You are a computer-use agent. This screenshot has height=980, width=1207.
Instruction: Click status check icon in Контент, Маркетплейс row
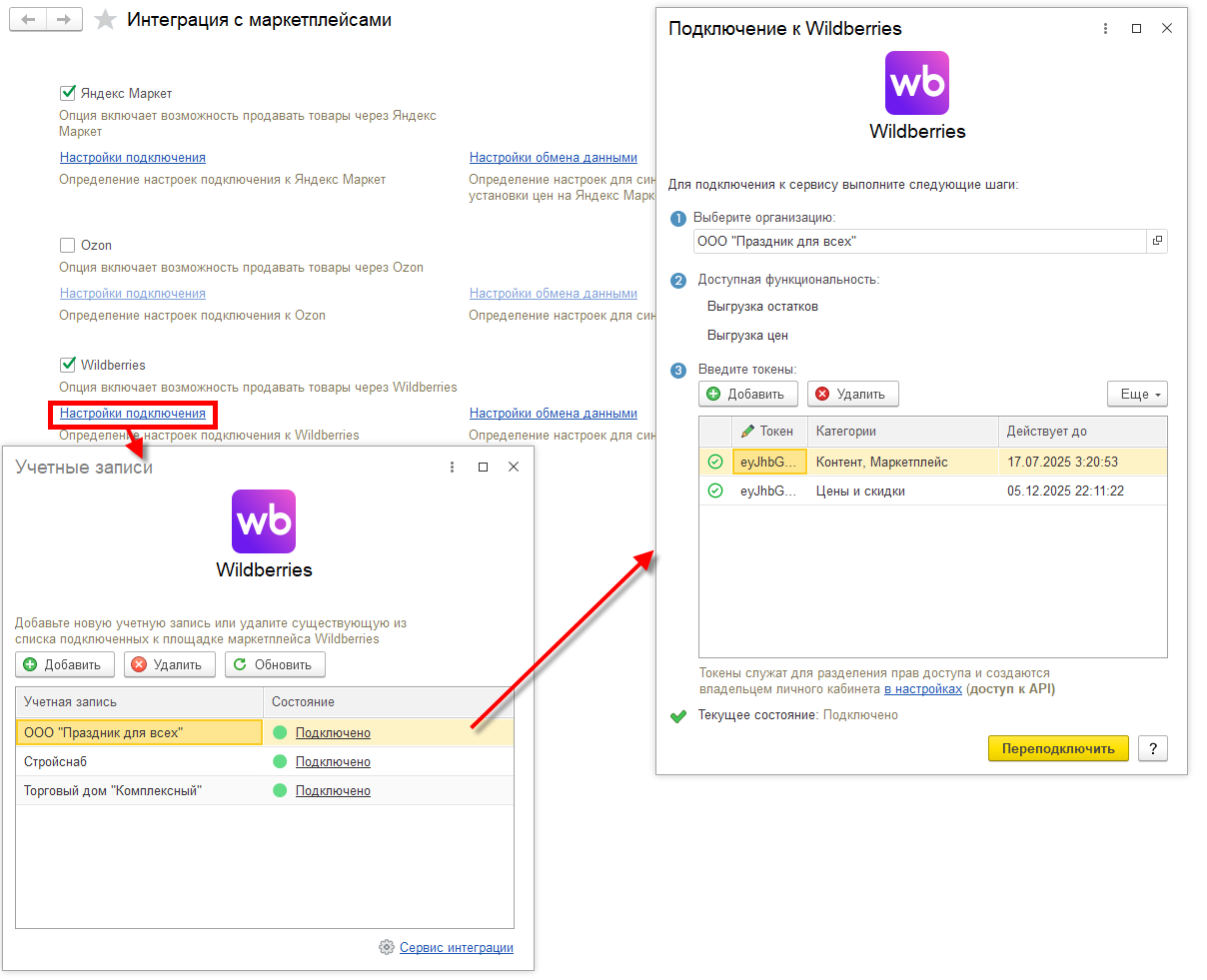(715, 462)
